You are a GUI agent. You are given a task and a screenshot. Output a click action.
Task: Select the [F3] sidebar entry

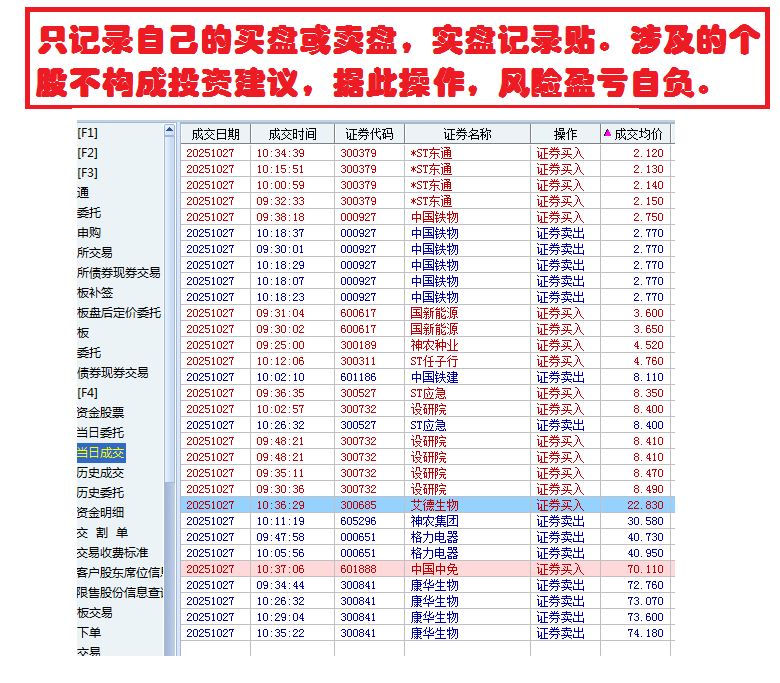88,173
